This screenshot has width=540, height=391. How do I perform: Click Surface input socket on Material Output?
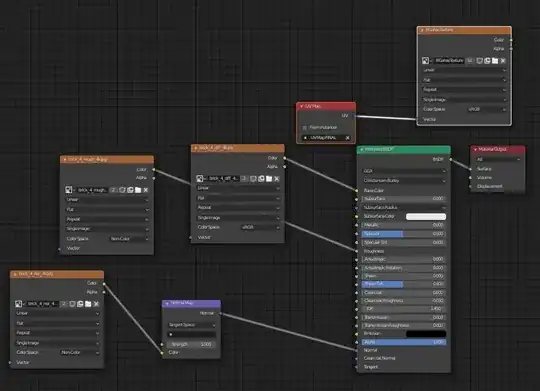pyautogui.click(x=471, y=169)
